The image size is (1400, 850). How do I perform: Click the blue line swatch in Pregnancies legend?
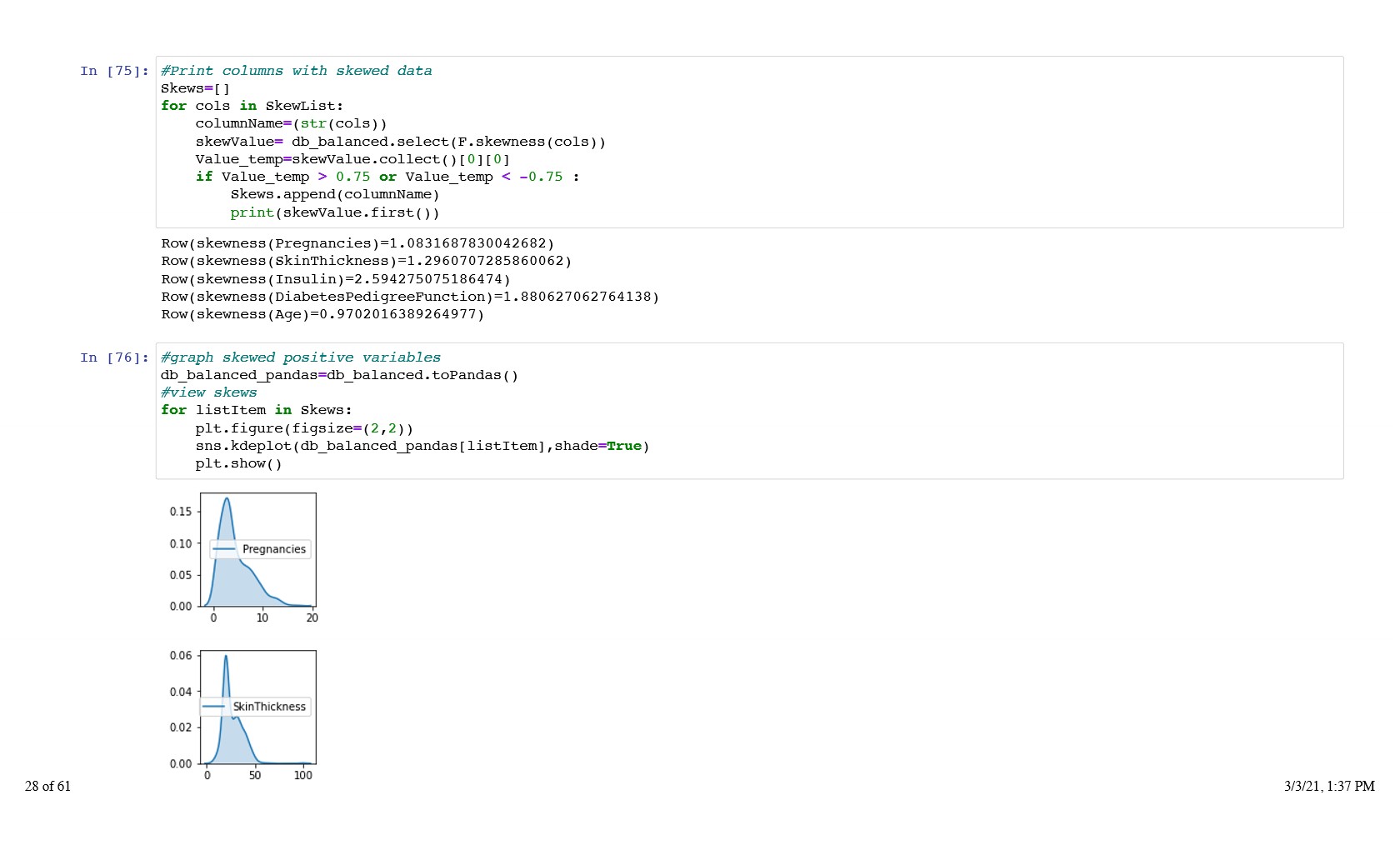coord(225,549)
